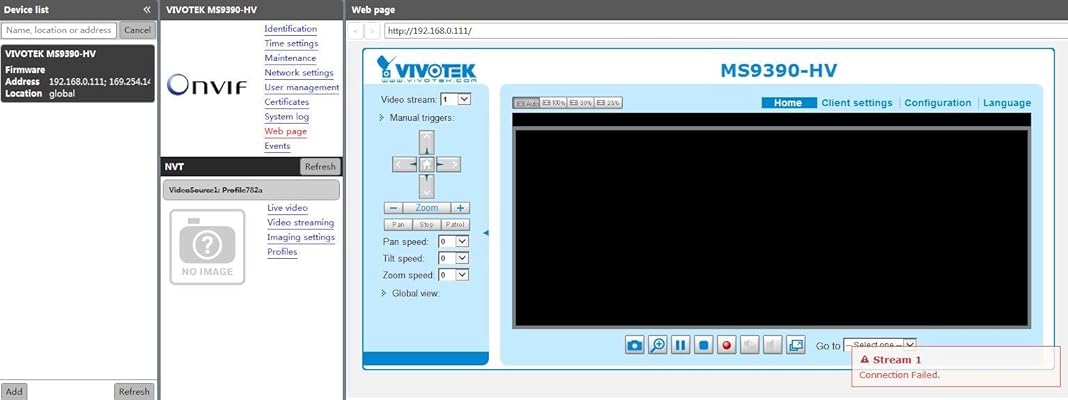Go forward in web page browser
The height and width of the screenshot is (400, 1068).
click(x=373, y=31)
